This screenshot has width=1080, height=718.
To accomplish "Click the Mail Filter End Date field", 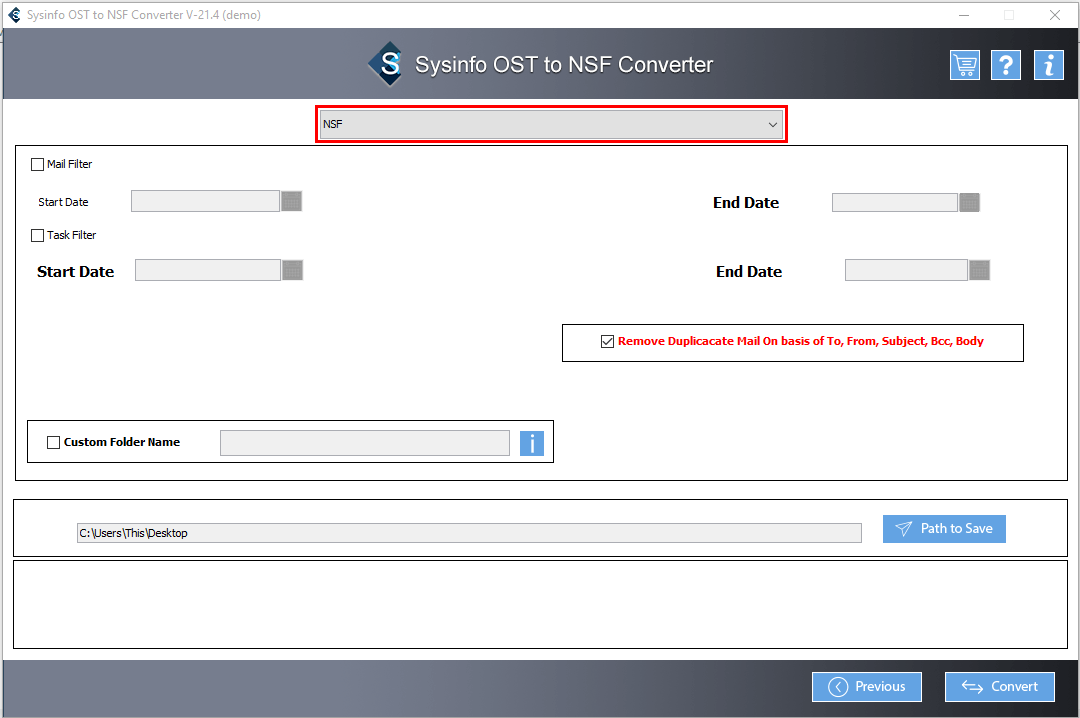I will point(895,203).
